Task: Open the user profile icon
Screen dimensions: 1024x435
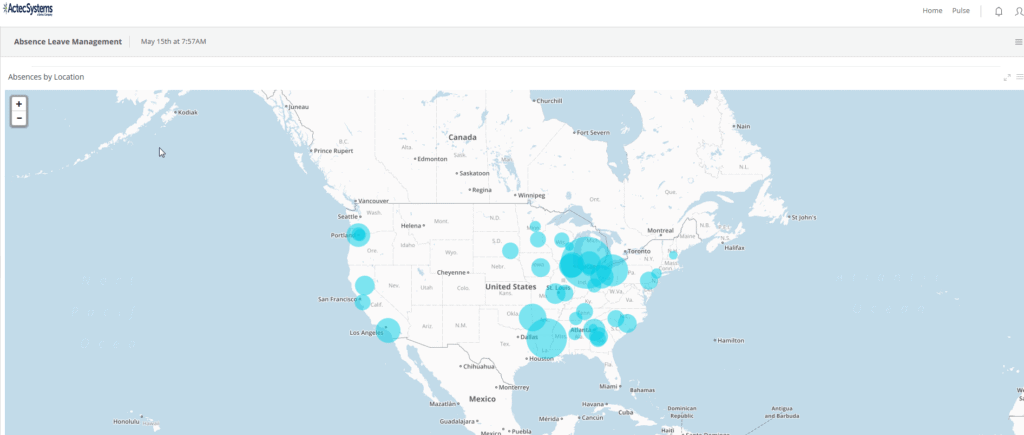Action: (x=1019, y=11)
